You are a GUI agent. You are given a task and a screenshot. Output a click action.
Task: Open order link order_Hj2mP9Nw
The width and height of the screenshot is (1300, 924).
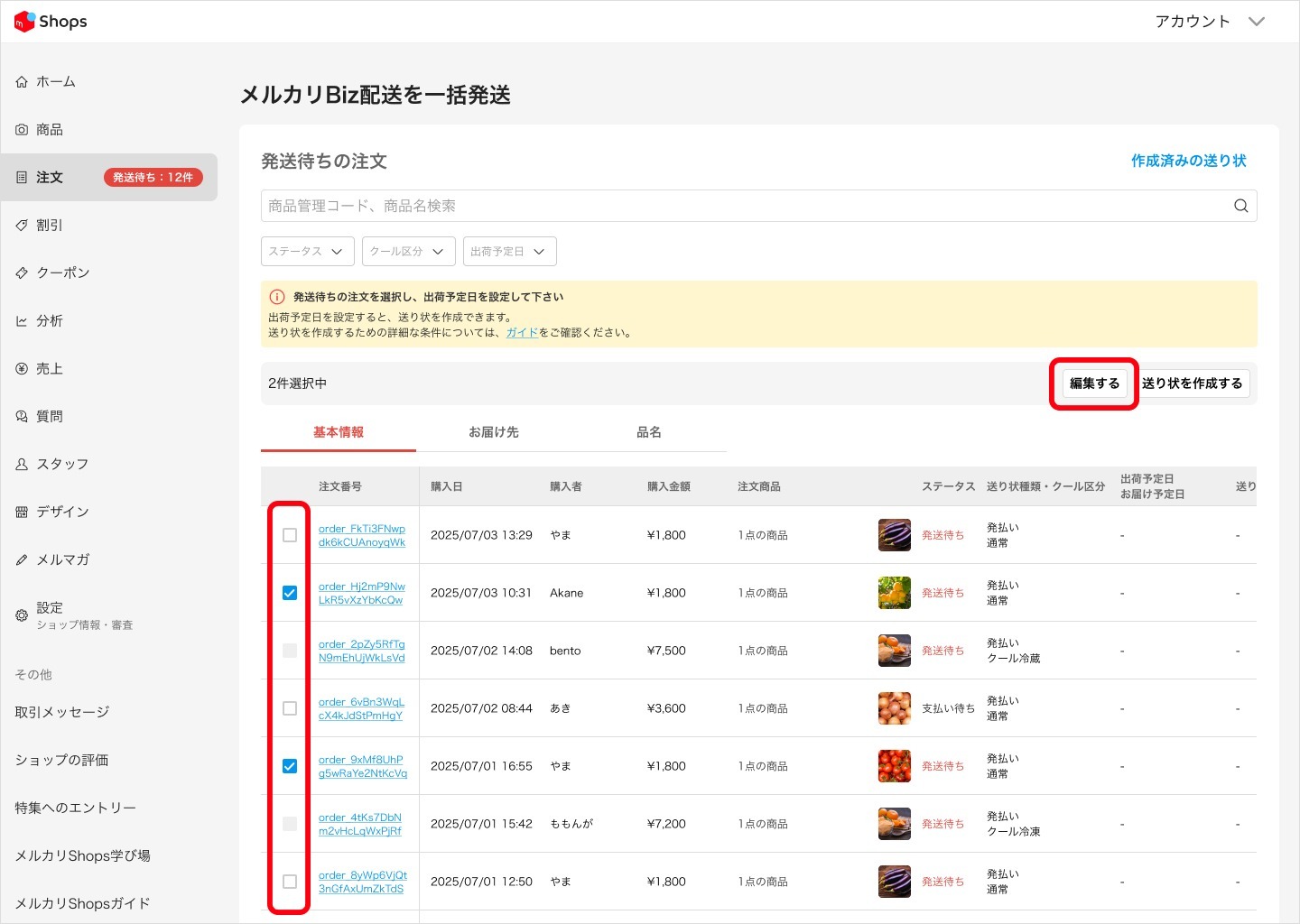coord(362,593)
